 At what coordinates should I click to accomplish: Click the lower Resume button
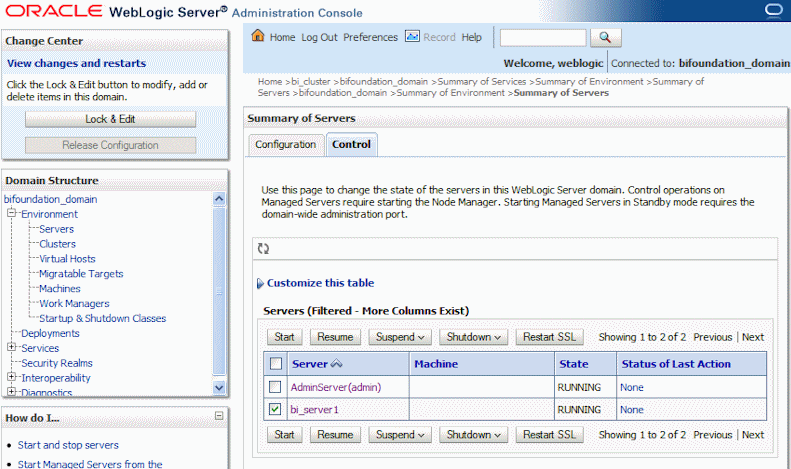point(335,435)
